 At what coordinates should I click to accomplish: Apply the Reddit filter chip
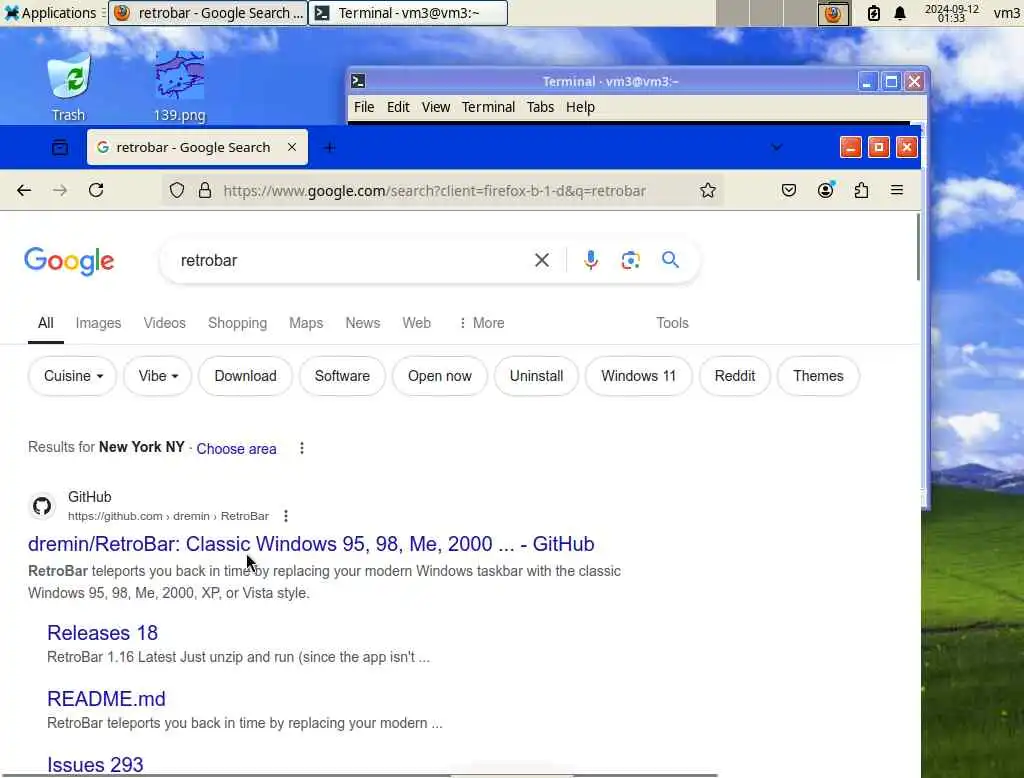pyautogui.click(x=735, y=376)
